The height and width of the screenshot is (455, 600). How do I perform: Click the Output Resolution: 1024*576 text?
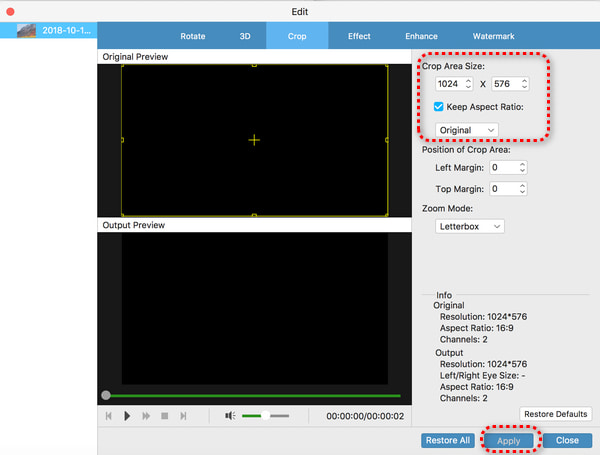[x=483, y=364]
